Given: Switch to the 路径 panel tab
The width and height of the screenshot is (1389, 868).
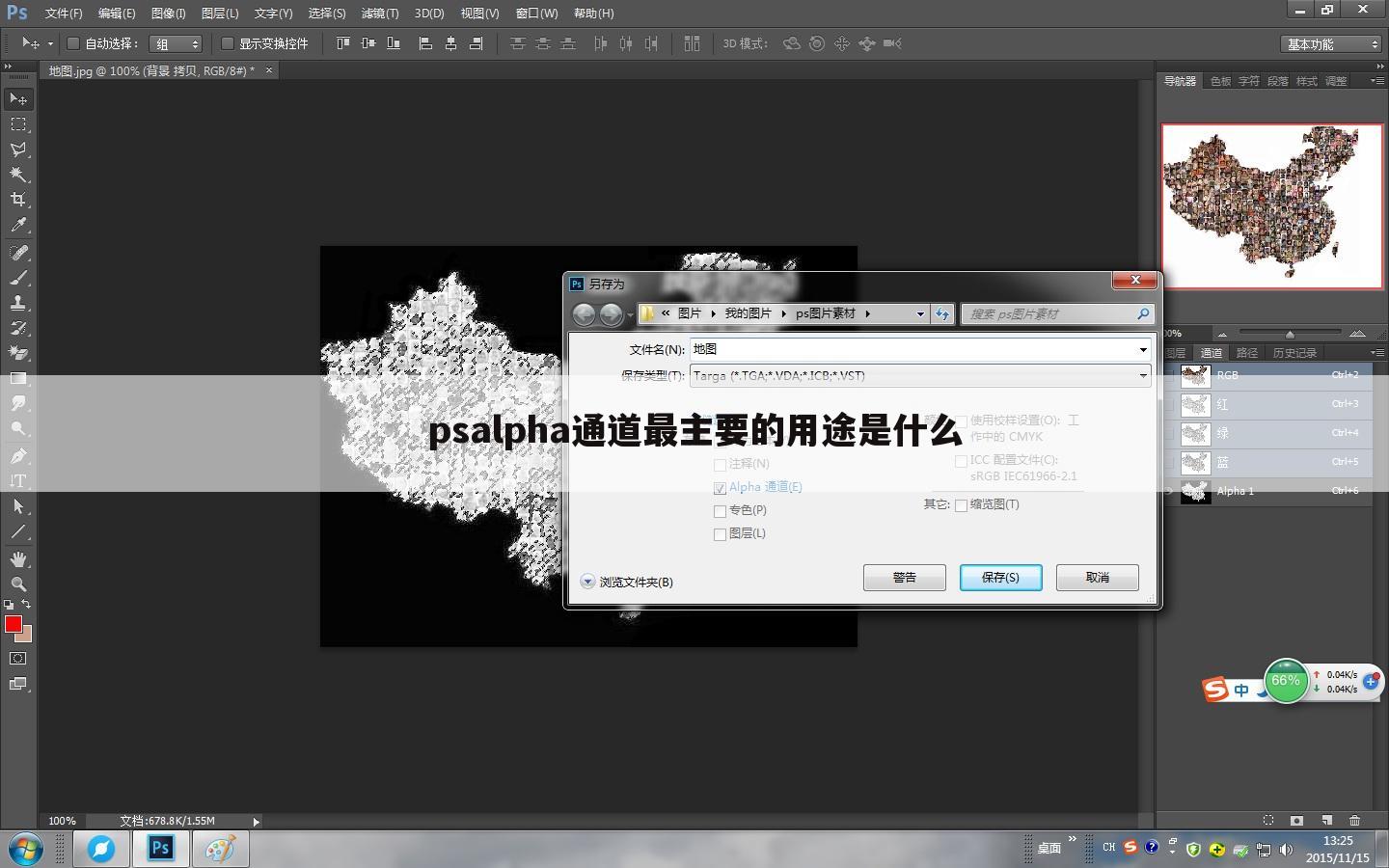Looking at the screenshot, I should pos(1246,353).
